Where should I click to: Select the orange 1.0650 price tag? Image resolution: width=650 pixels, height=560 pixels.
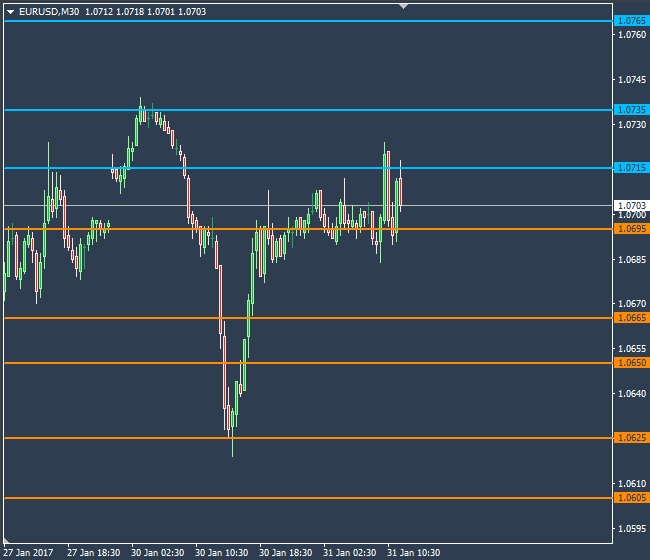630,363
